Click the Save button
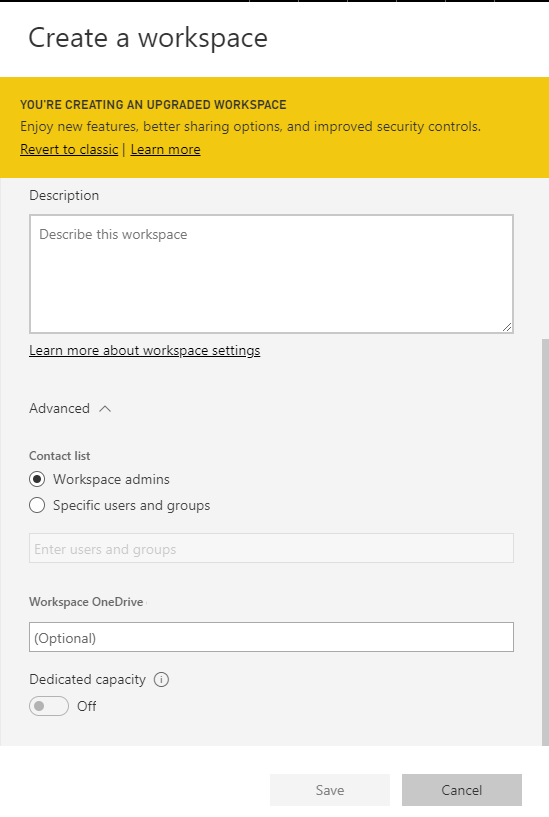 330,790
